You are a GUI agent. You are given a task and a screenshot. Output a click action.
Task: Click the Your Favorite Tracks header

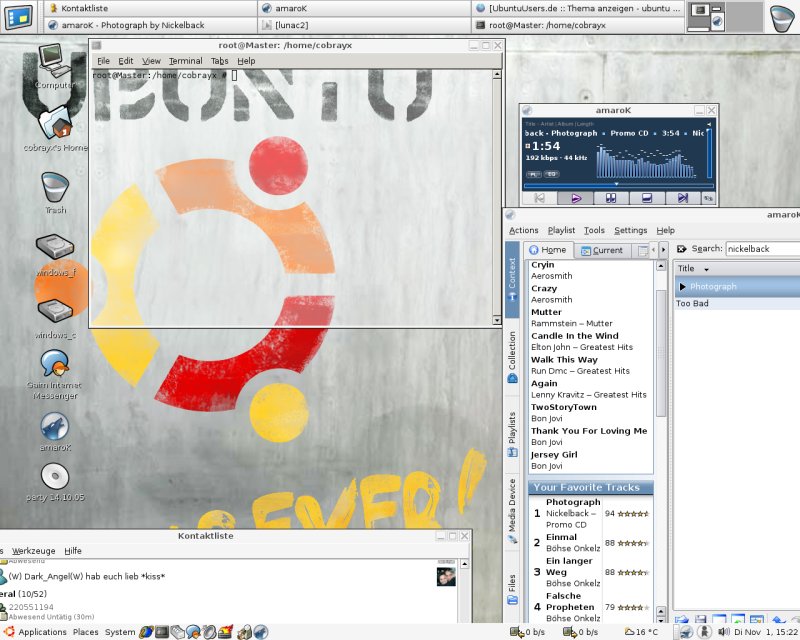pyautogui.click(x=590, y=487)
